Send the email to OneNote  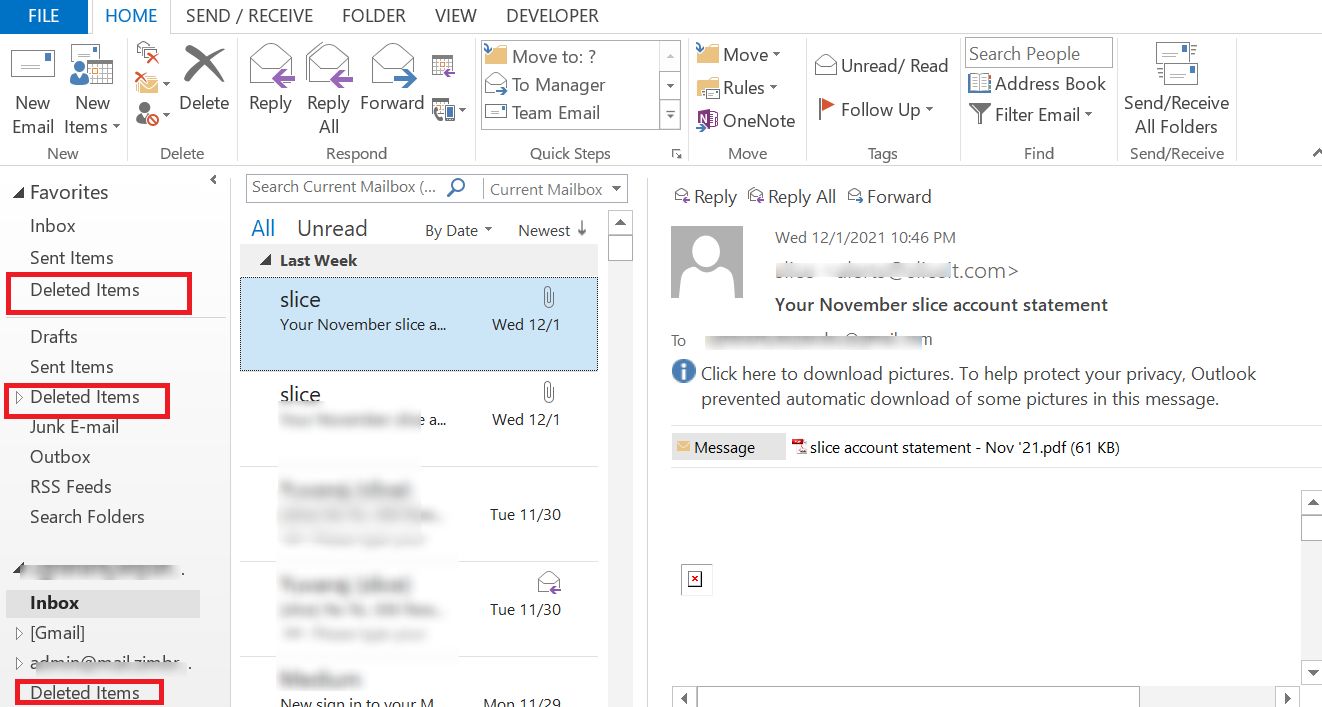pyautogui.click(x=746, y=120)
